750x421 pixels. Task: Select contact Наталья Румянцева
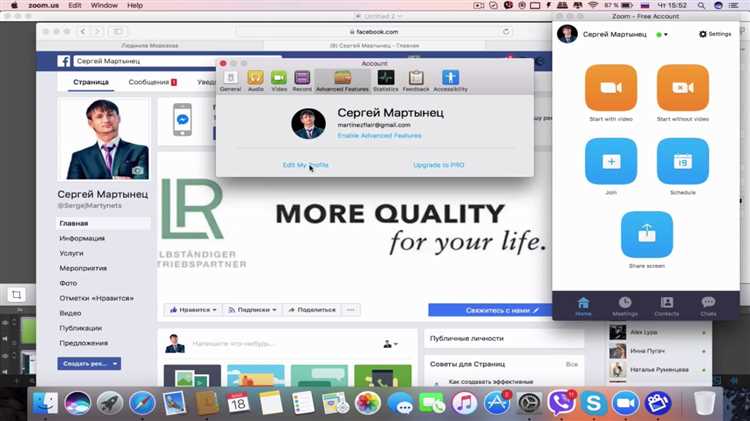(x=659, y=370)
